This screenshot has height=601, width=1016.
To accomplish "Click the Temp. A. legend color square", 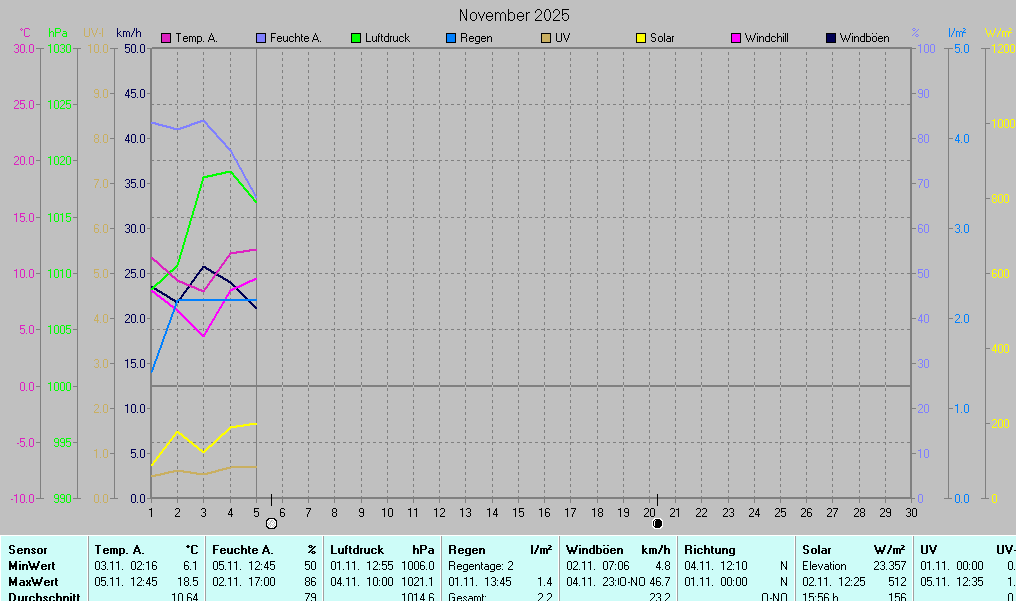I will pyautogui.click(x=167, y=38).
